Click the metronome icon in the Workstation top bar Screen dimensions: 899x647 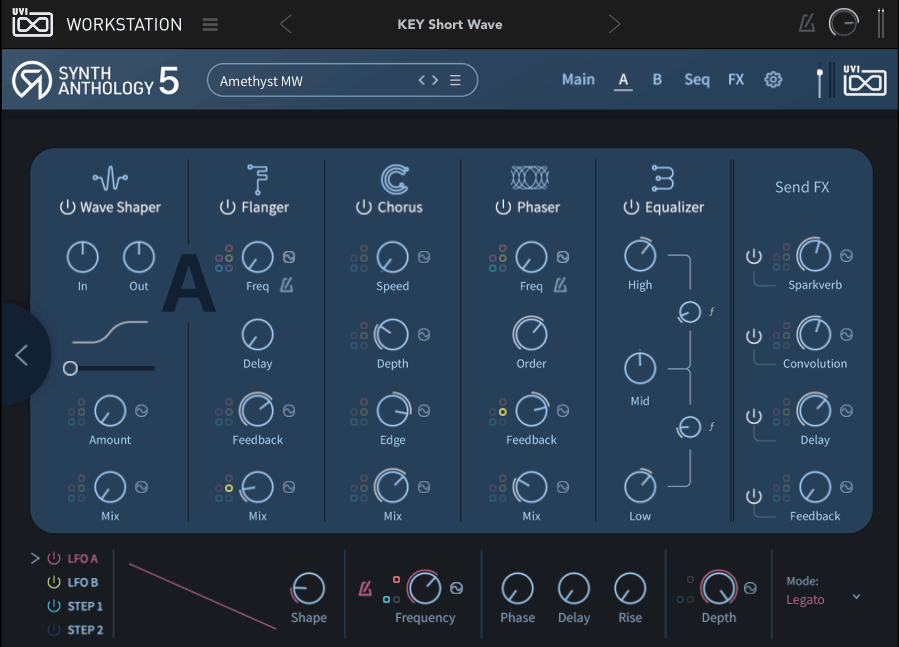click(807, 24)
